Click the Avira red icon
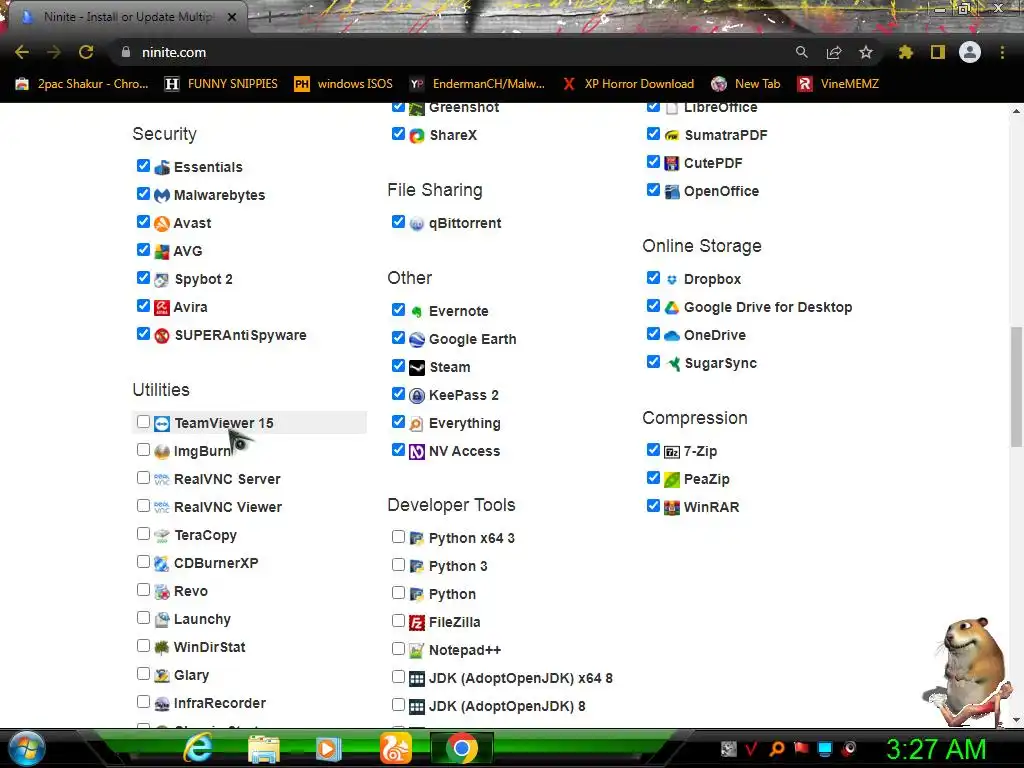 [x=161, y=307]
